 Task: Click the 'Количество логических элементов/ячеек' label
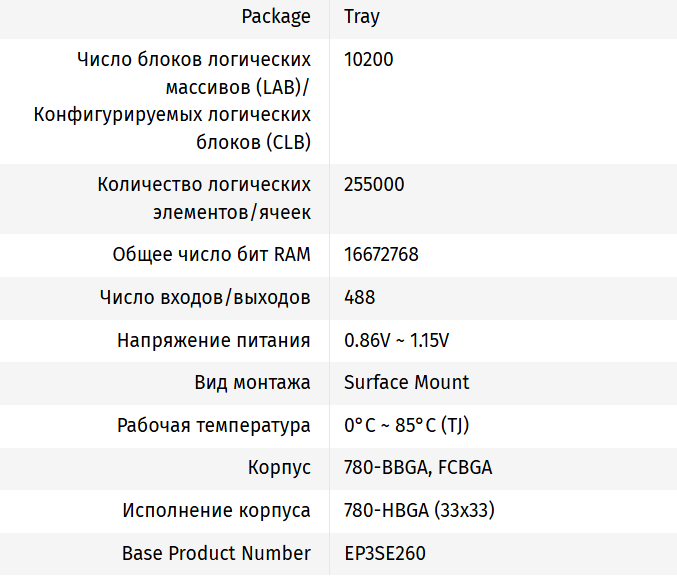point(204,199)
